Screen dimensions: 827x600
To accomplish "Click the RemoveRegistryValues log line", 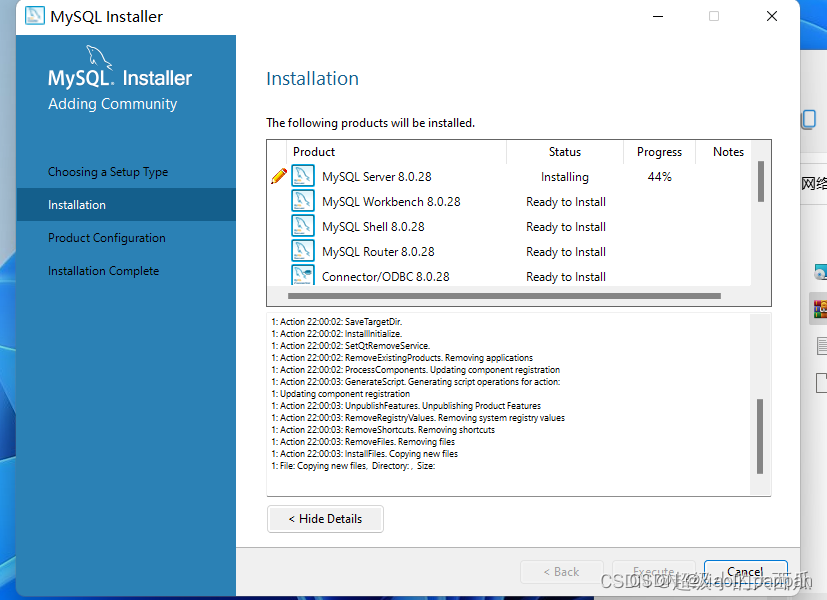I will [x=418, y=418].
